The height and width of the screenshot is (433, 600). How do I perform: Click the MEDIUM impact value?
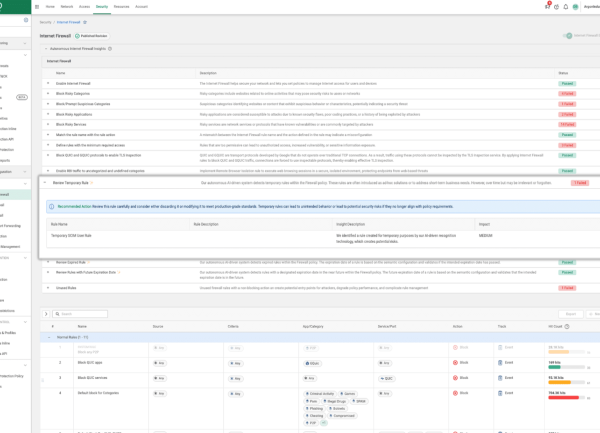coord(486,236)
